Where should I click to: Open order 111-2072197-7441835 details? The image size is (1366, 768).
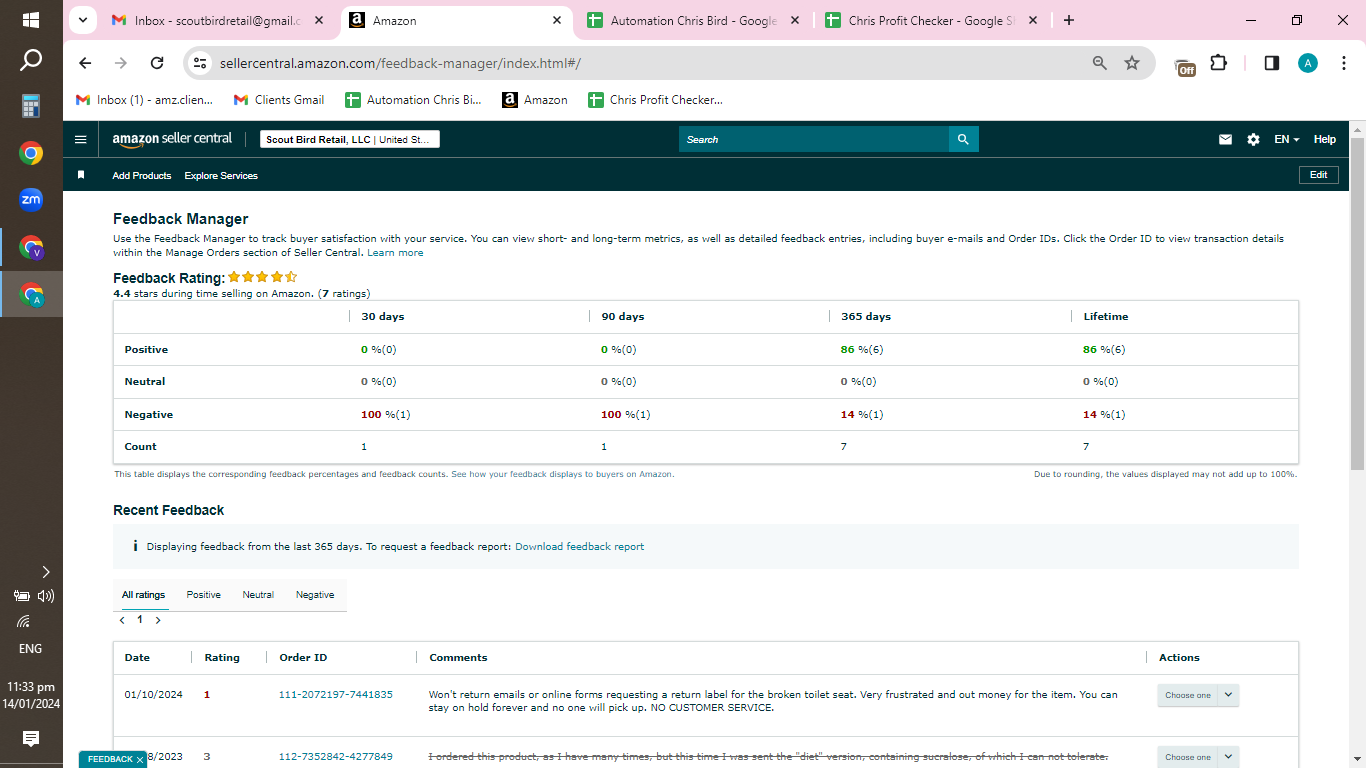[x=336, y=695]
